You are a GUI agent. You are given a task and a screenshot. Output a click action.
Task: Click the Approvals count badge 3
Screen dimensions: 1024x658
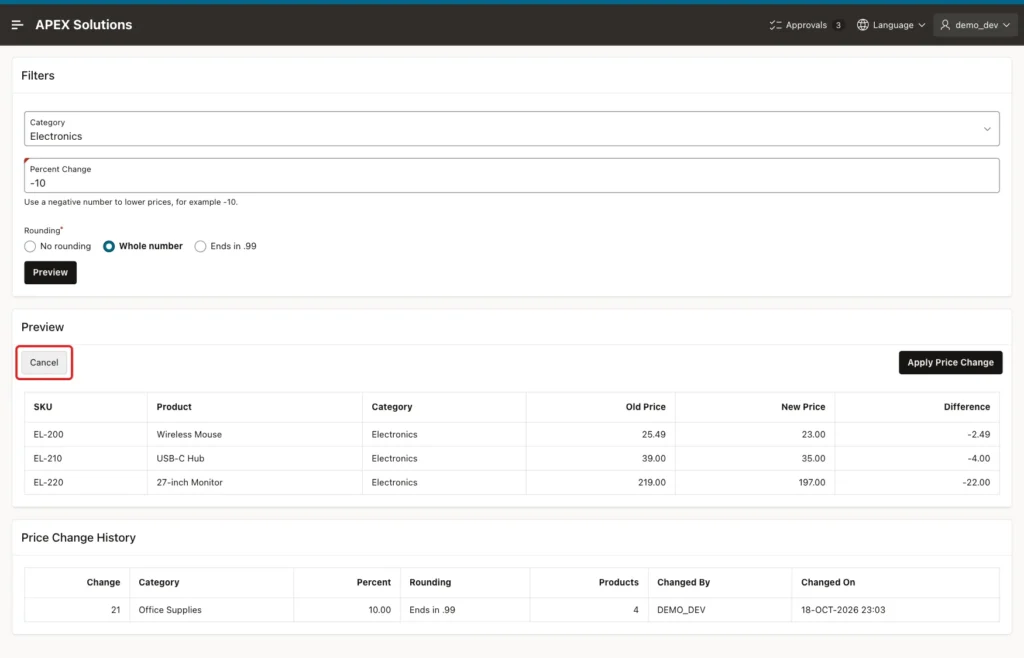838,25
